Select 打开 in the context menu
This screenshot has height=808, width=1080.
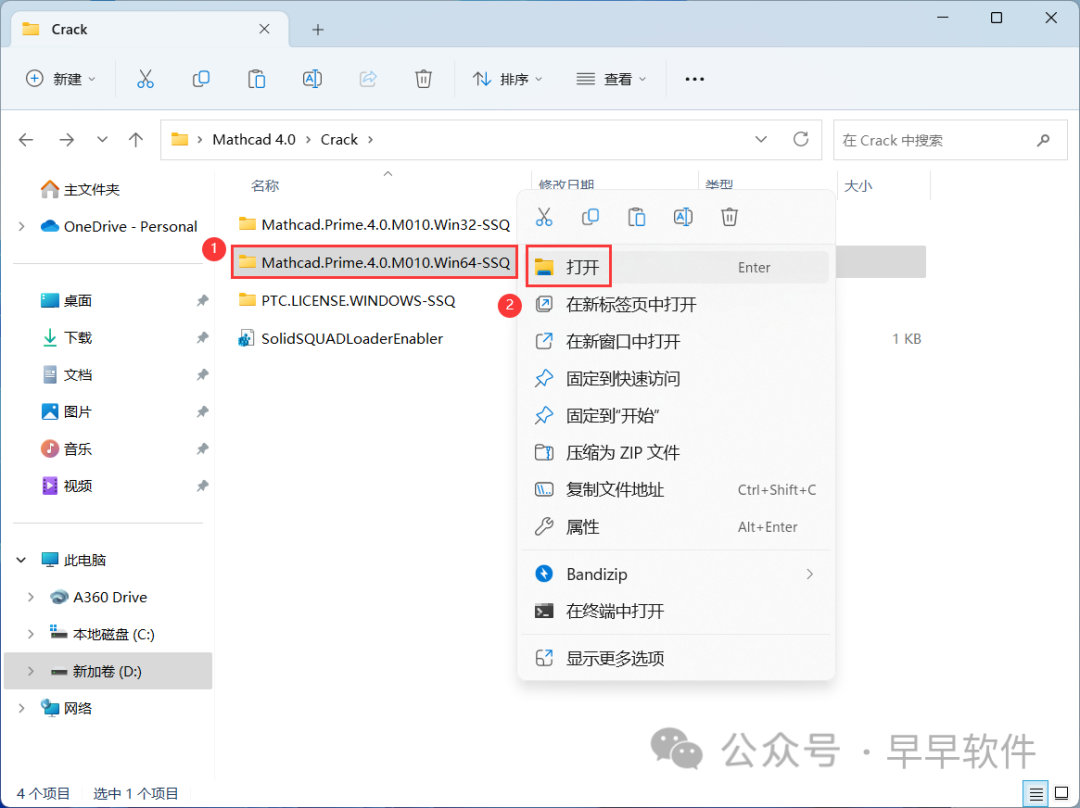pyautogui.click(x=676, y=267)
